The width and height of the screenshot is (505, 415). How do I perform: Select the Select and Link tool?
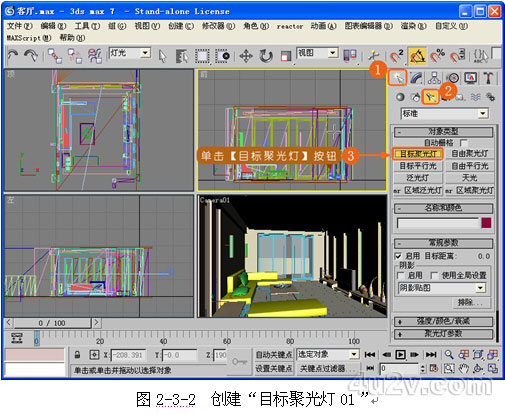tap(55, 56)
